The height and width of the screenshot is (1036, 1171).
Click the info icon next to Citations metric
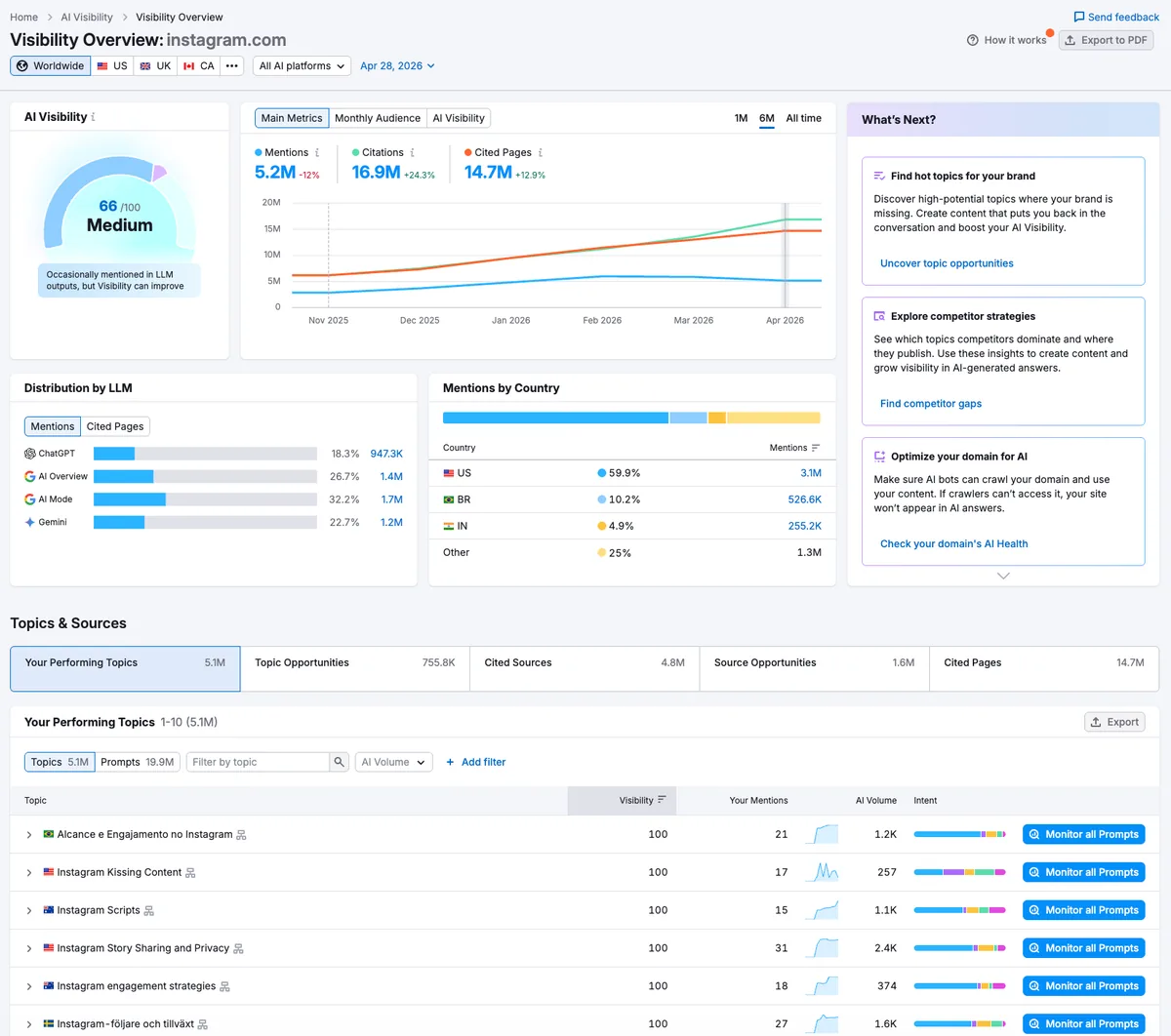pos(412,153)
